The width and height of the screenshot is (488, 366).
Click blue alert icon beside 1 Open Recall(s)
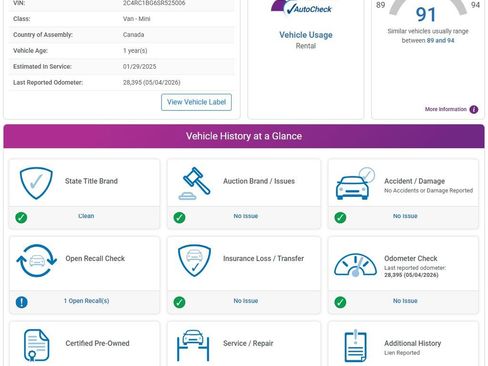pos(22,302)
